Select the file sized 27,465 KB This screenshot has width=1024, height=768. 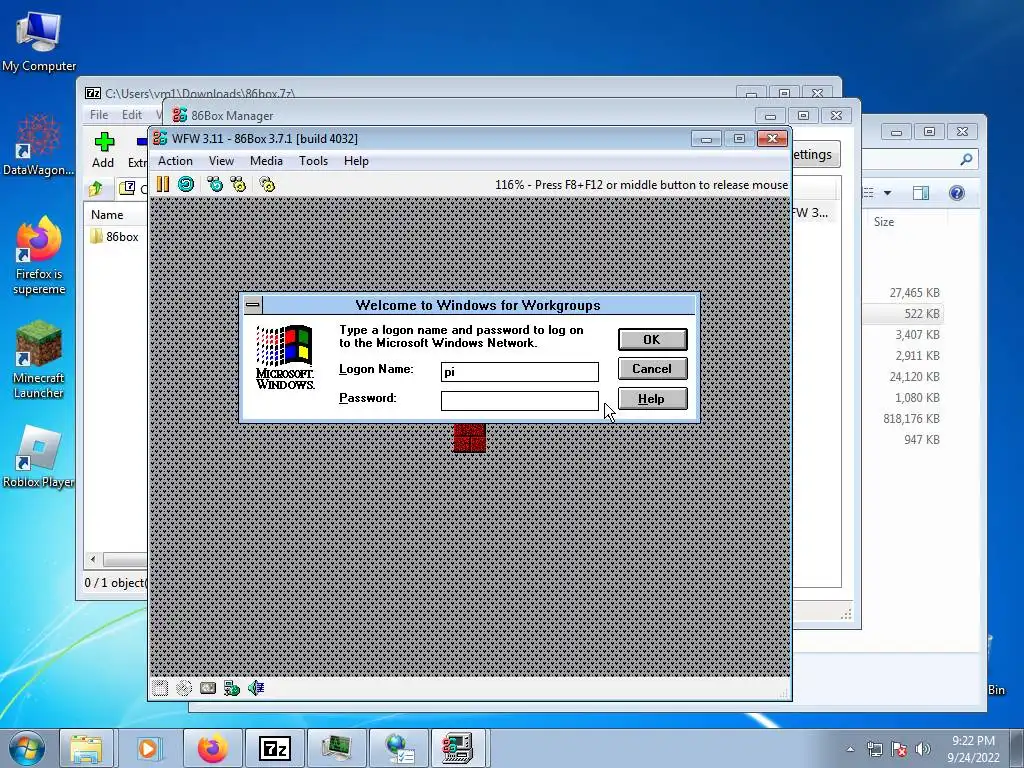coord(914,293)
